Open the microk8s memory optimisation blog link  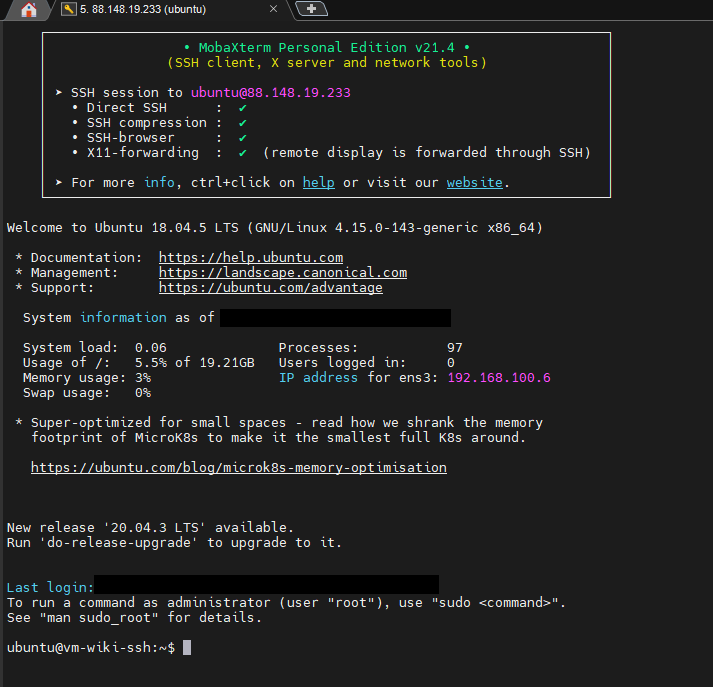pos(238,468)
